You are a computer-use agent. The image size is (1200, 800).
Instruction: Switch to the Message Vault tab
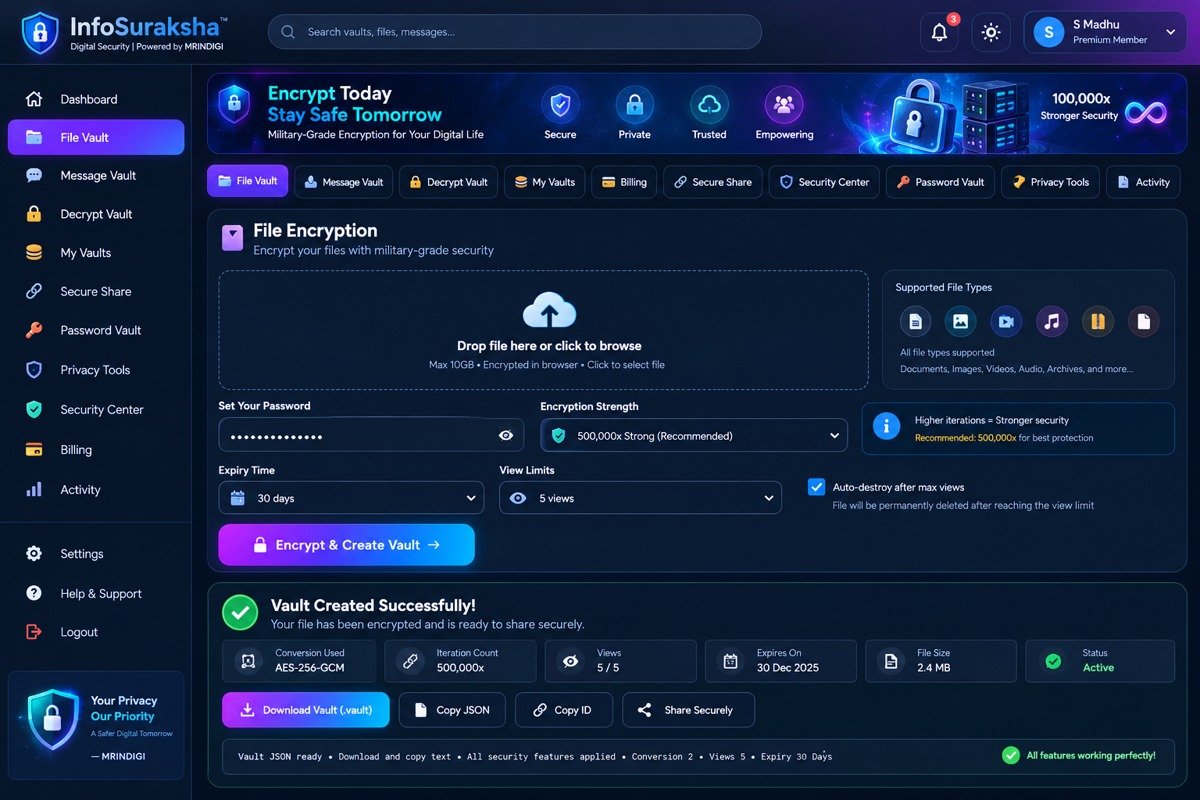click(x=344, y=182)
